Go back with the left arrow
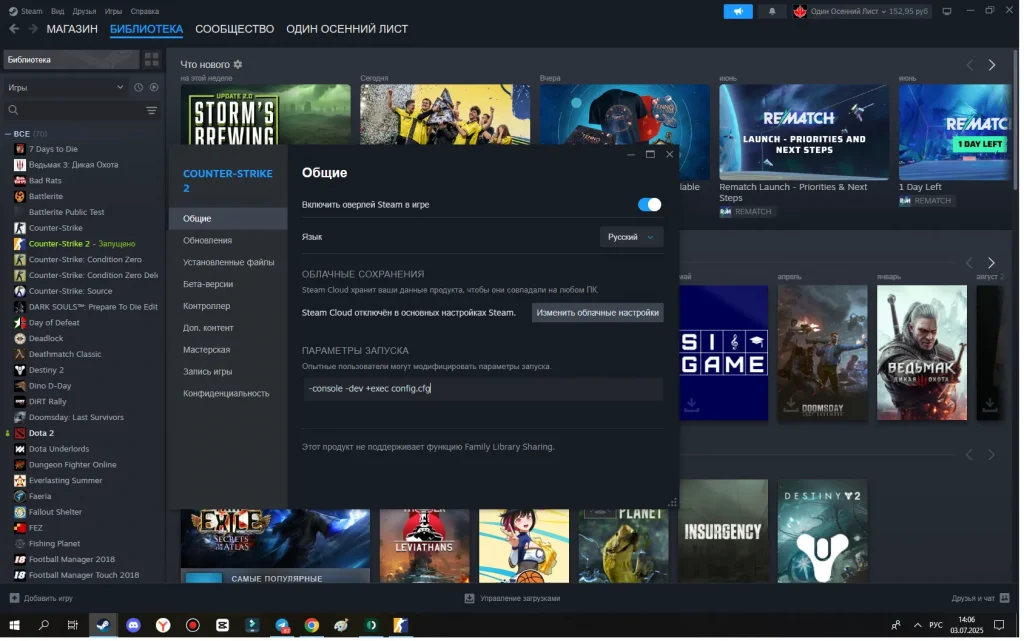The height and width of the screenshot is (641, 1024). [x=14, y=29]
